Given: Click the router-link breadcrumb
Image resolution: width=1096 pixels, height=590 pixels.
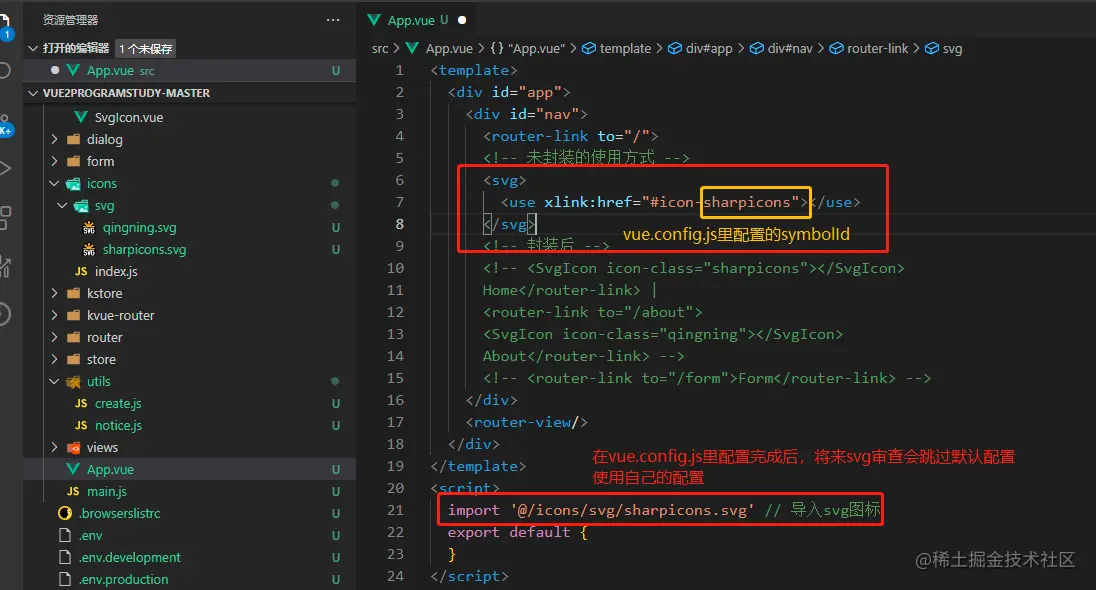Looking at the screenshot, I should point(869,48).
